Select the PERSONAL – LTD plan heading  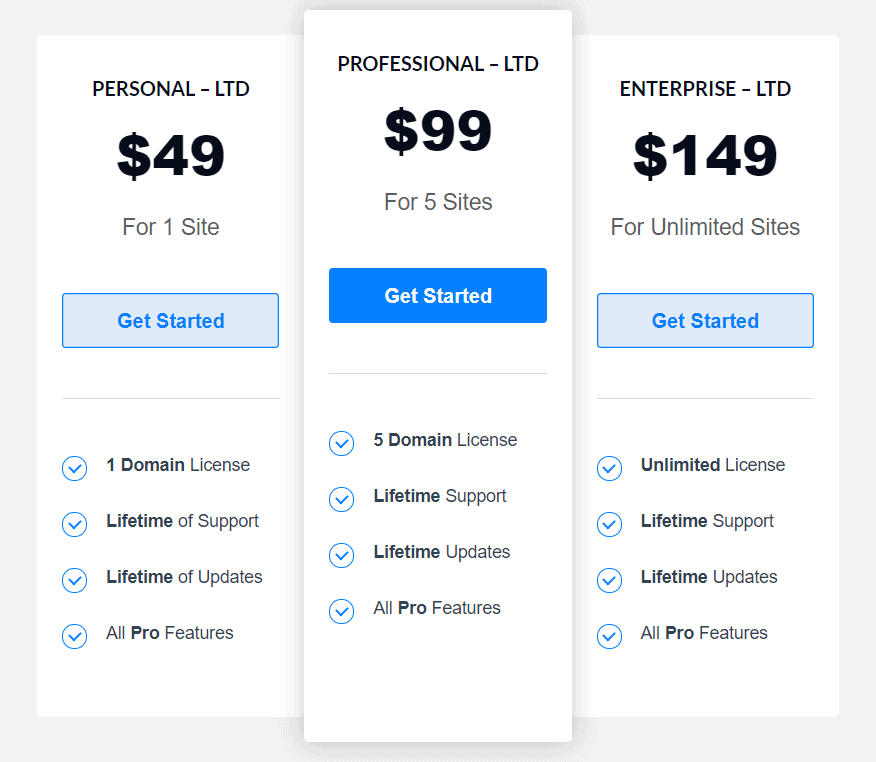point(170,89)
